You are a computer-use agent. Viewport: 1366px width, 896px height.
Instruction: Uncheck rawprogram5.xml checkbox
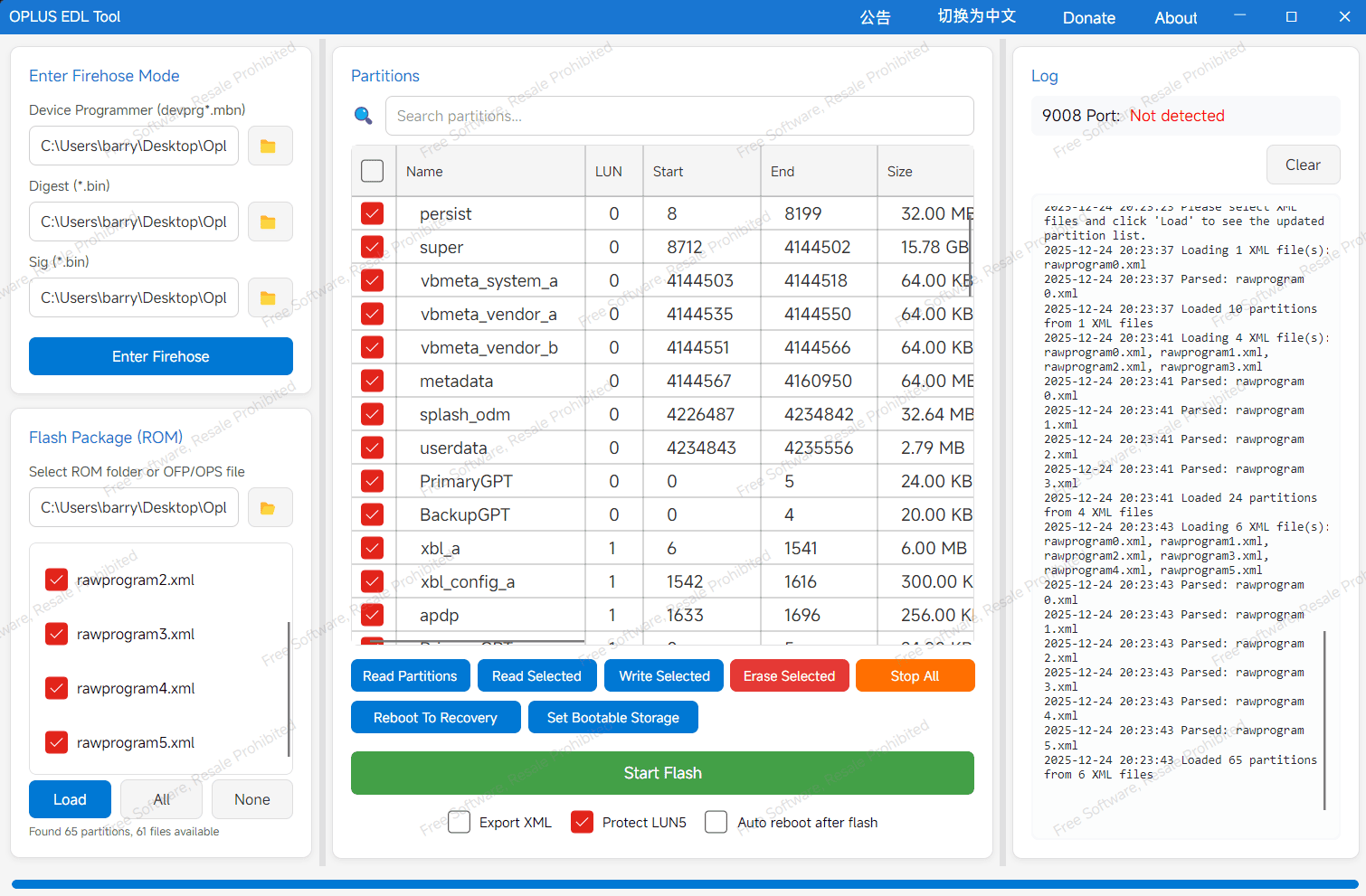tap(57, 742)
